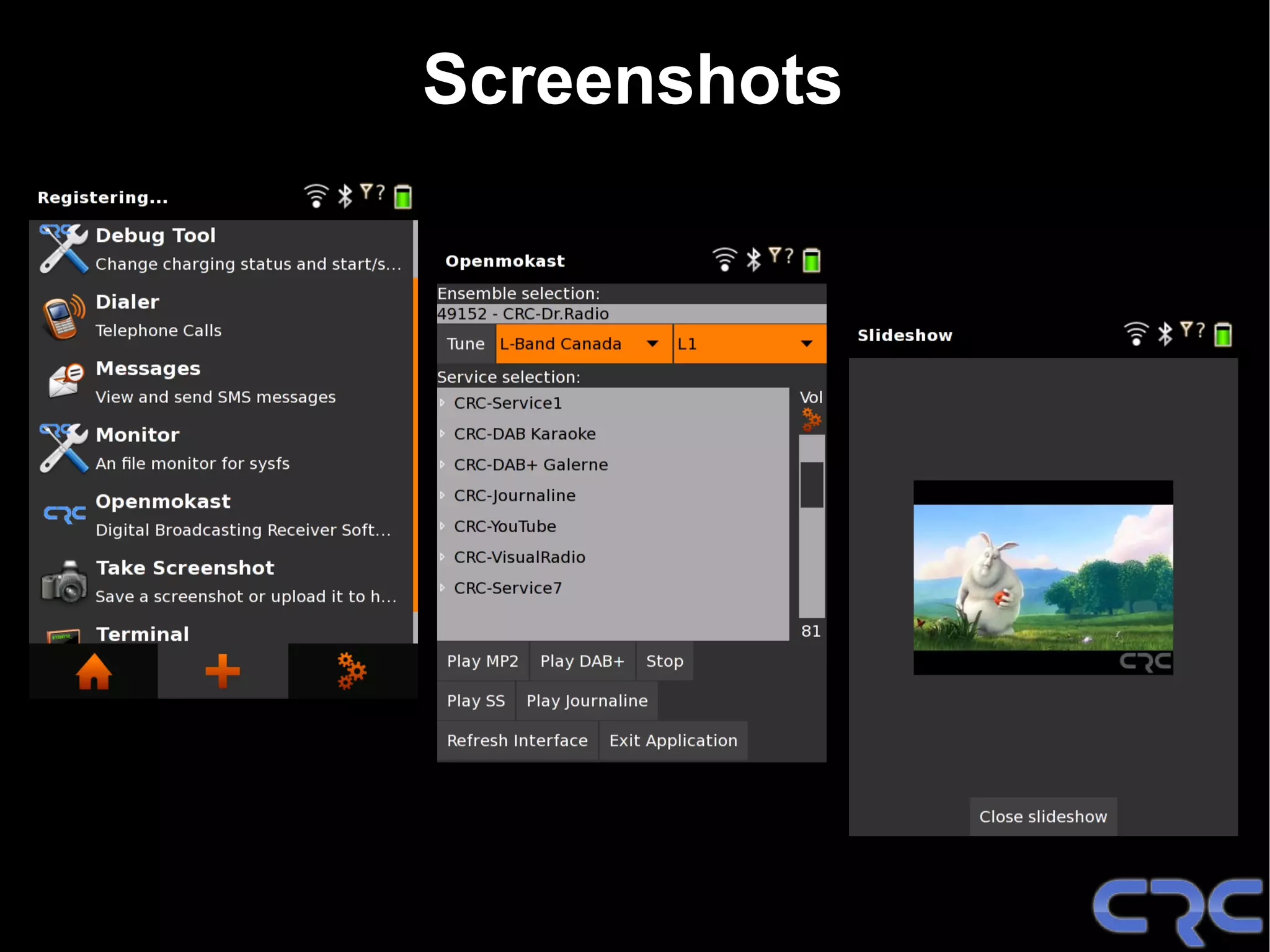Click Play SS button
This screenshot has width=1270, height=952.
[x=476, y=701]
